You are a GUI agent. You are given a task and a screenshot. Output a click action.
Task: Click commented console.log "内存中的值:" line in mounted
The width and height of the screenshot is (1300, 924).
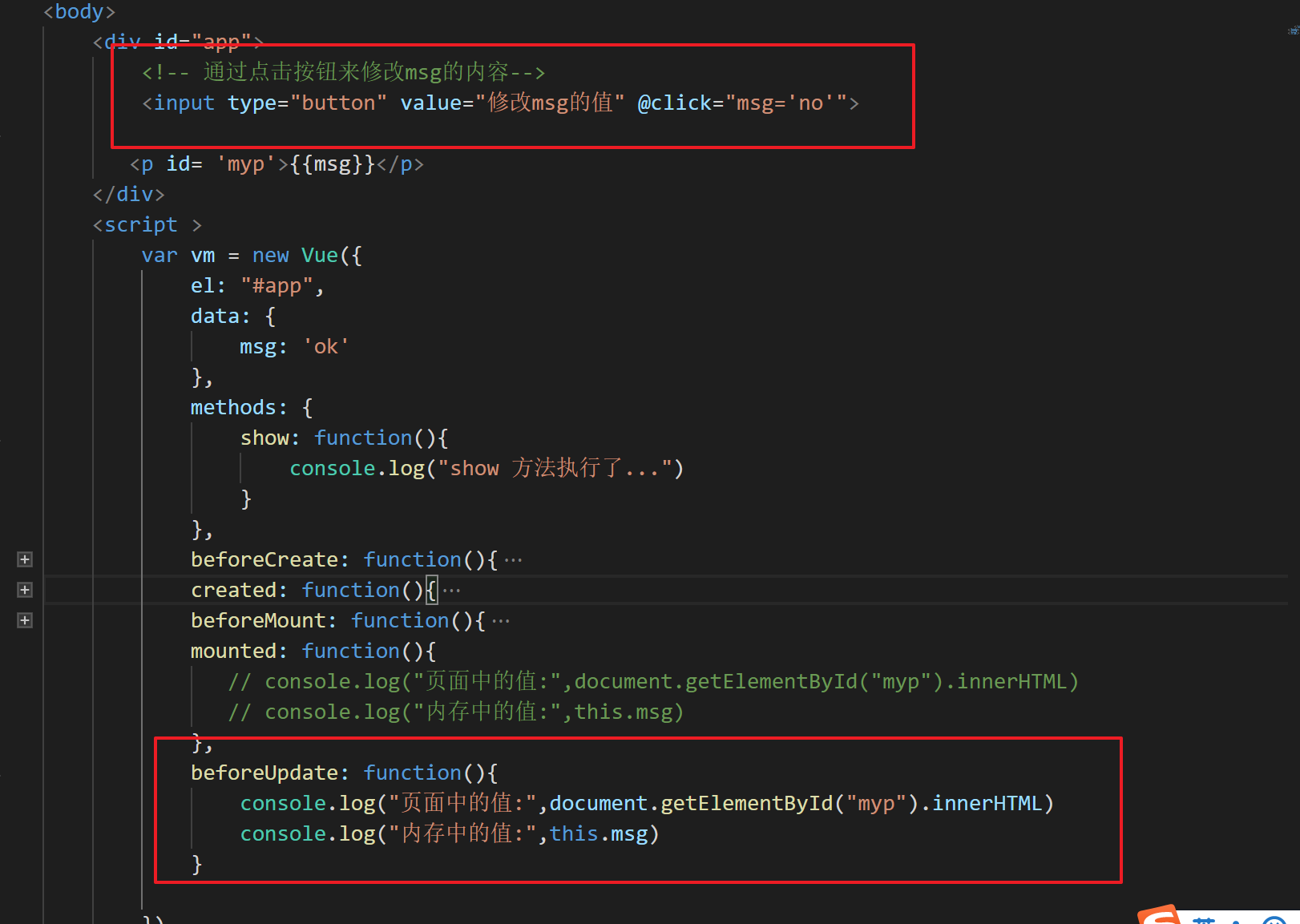pyautogui.click(x=456, y=712)
